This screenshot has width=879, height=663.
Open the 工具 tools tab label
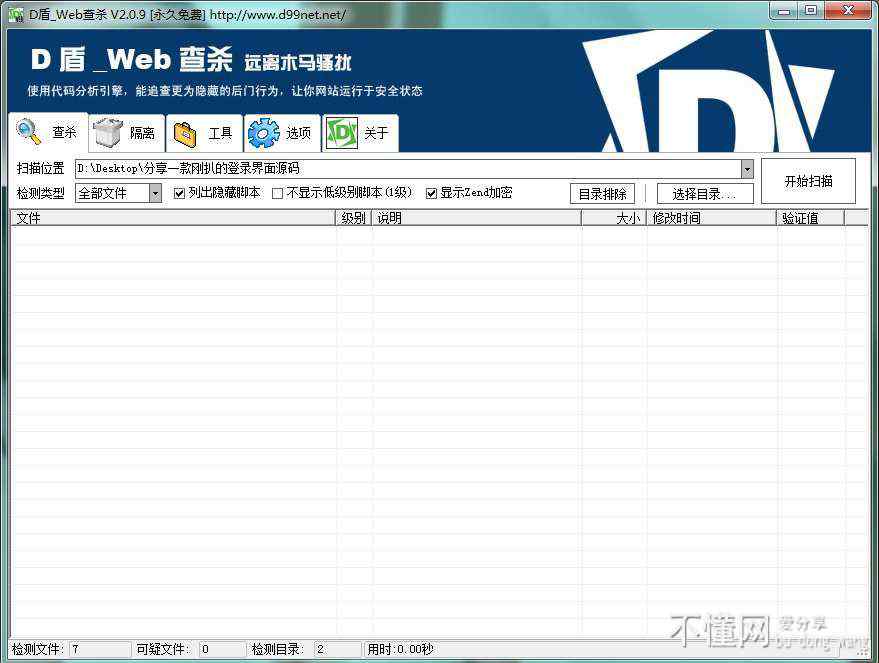(x=220, y=133)
